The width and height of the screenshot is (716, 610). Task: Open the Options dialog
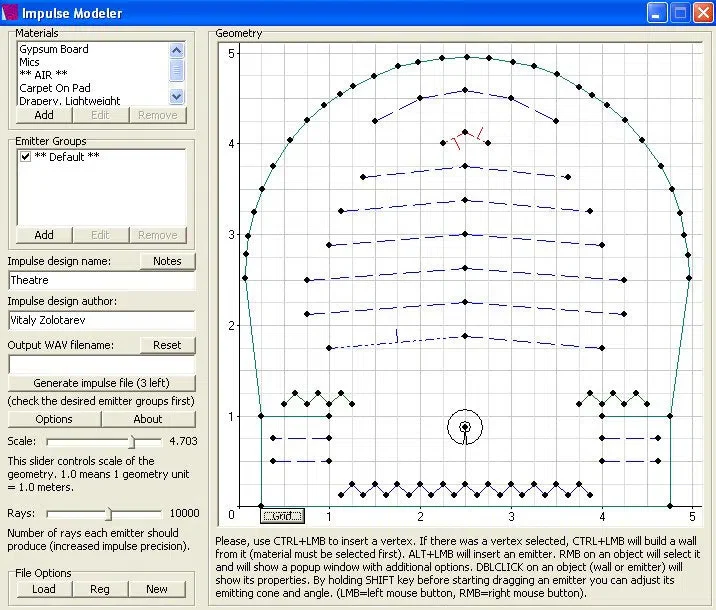pos(54,419)
